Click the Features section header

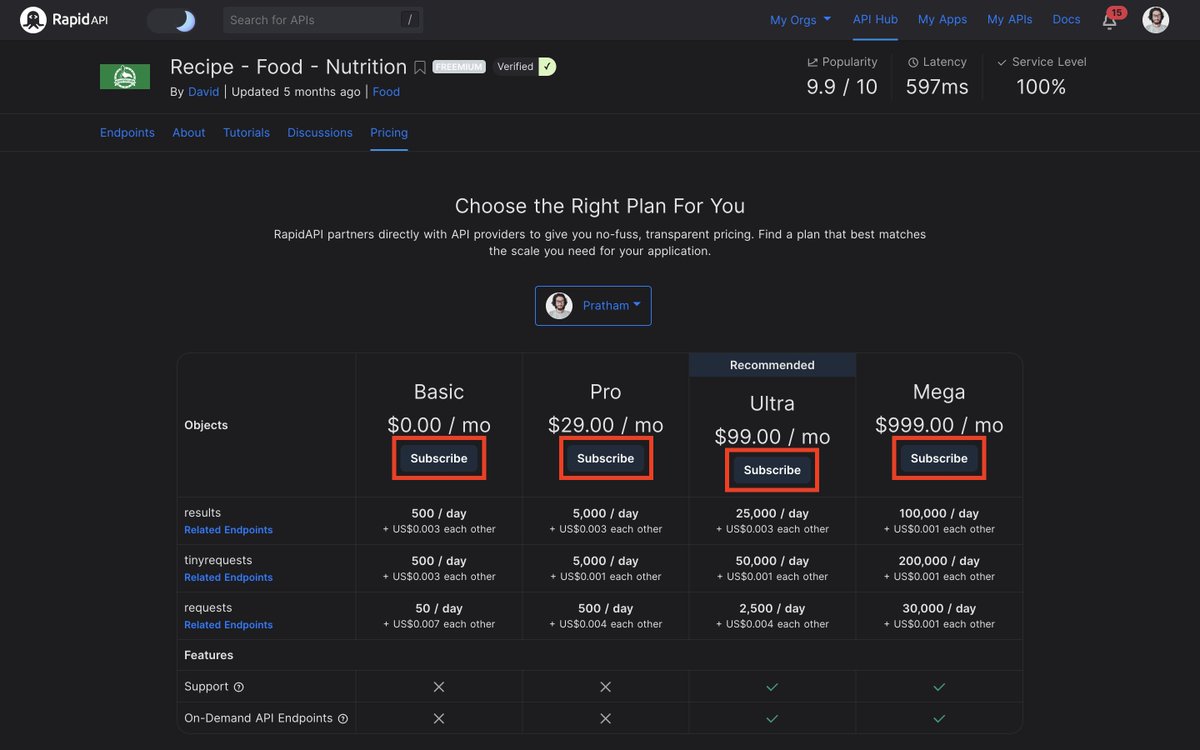click(x=208, y=655)
